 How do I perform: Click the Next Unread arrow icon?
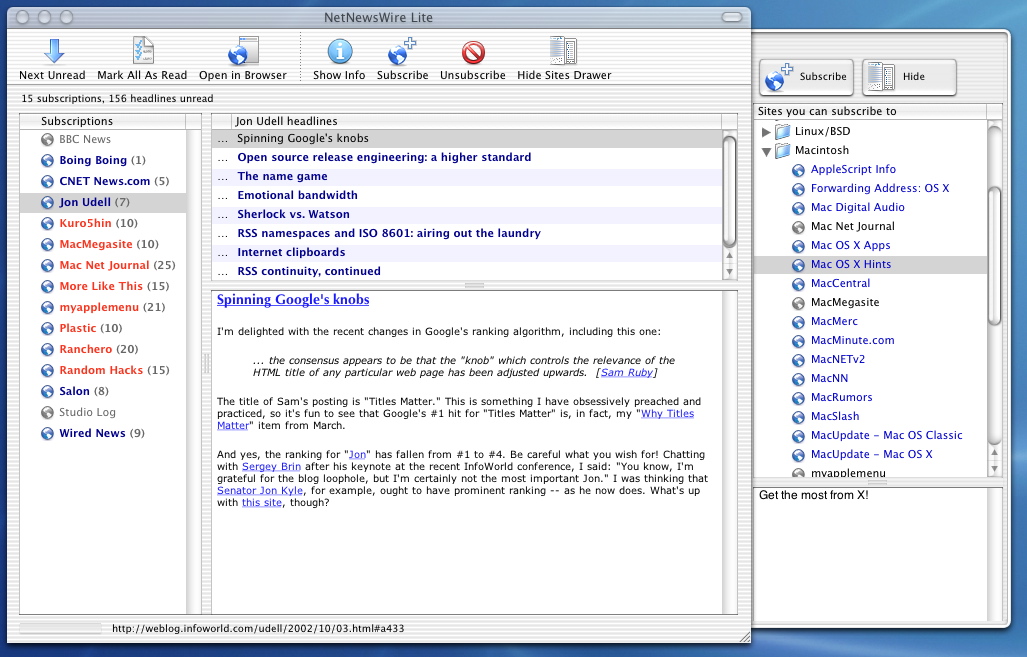pos(54,51)
